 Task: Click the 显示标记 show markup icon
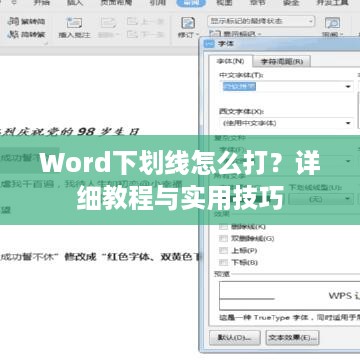coord(215,34)
